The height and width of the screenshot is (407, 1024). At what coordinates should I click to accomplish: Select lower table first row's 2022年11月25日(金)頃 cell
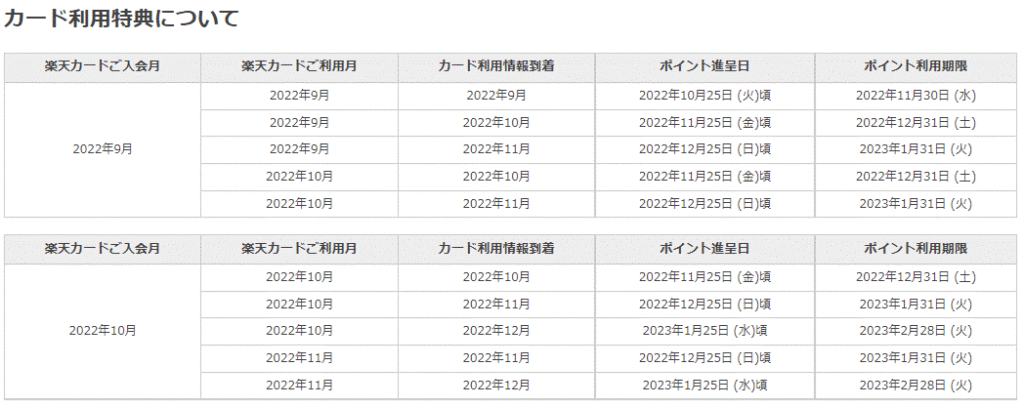coord(704,276)
